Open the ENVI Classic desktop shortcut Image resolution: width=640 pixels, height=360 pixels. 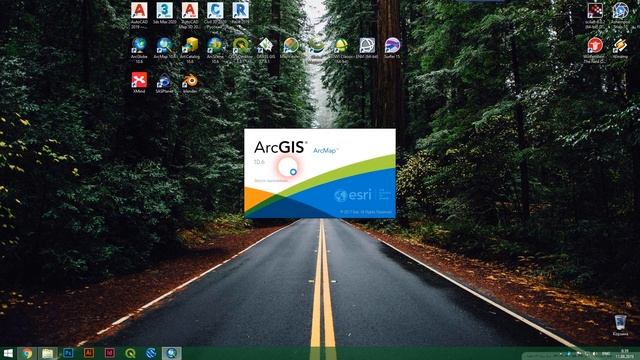(x=342, y=50)
